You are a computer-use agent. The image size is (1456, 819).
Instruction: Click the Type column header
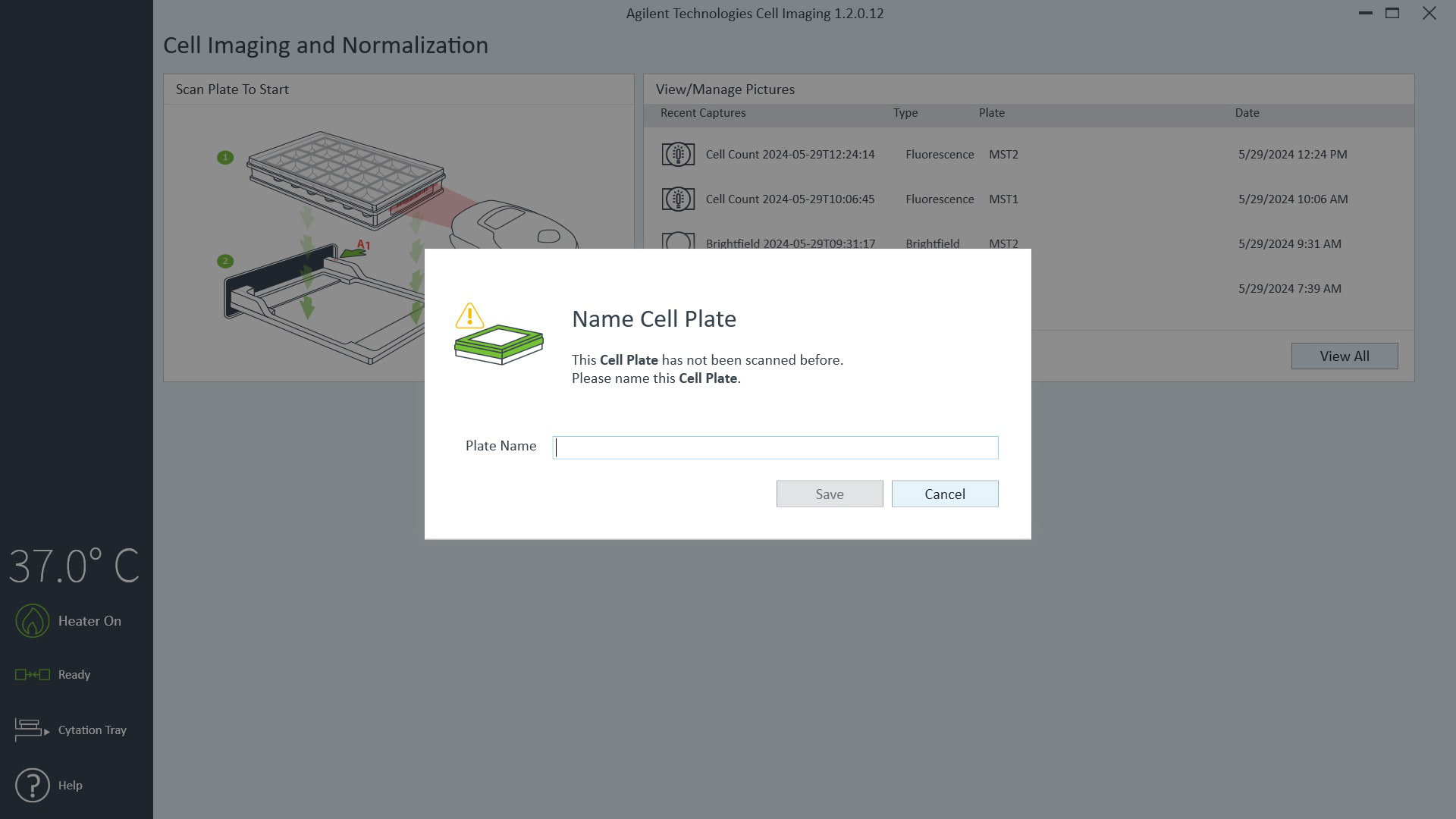(905, 113)
